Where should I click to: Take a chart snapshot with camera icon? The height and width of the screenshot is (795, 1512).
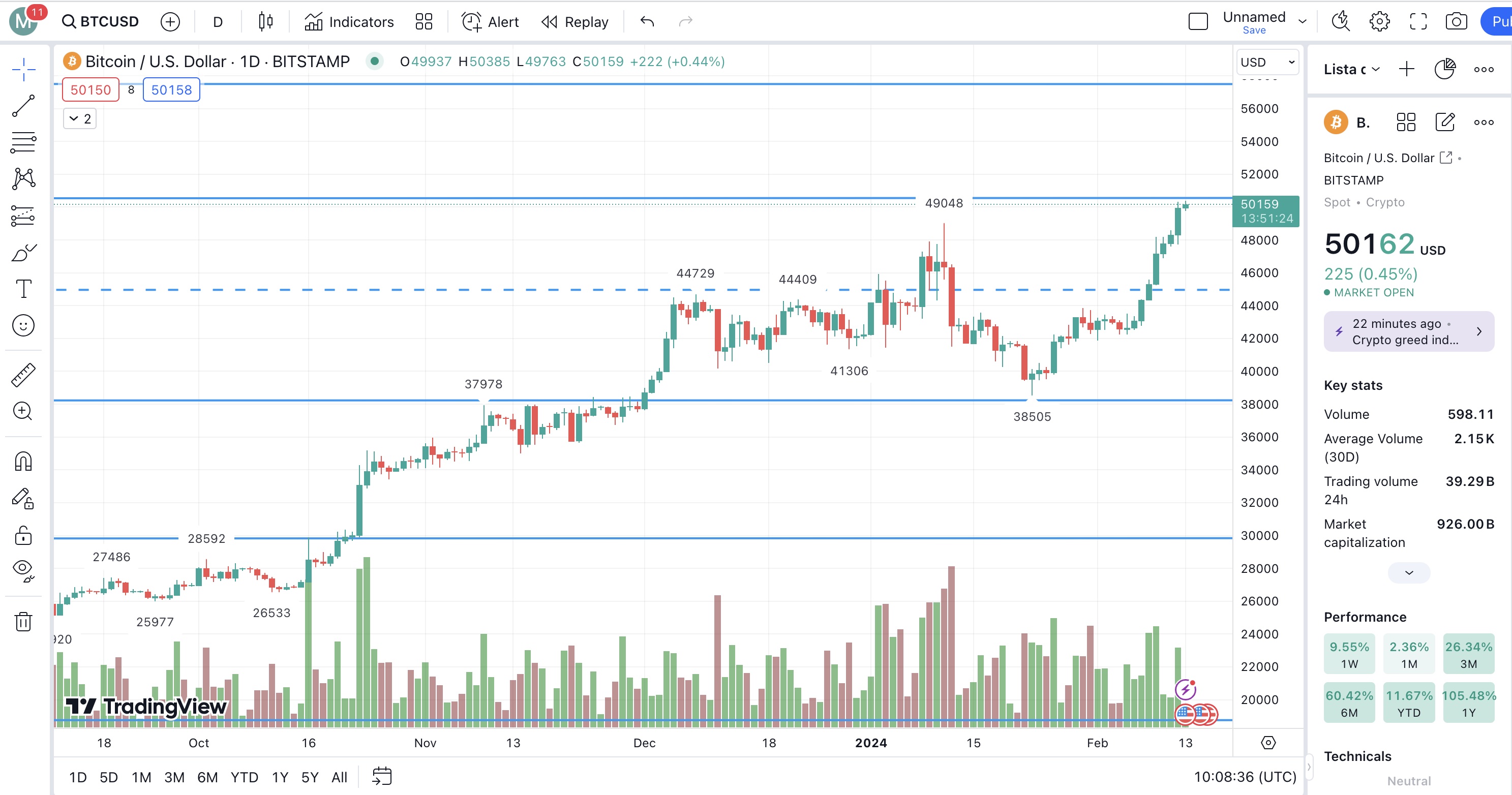point(1456,22)
